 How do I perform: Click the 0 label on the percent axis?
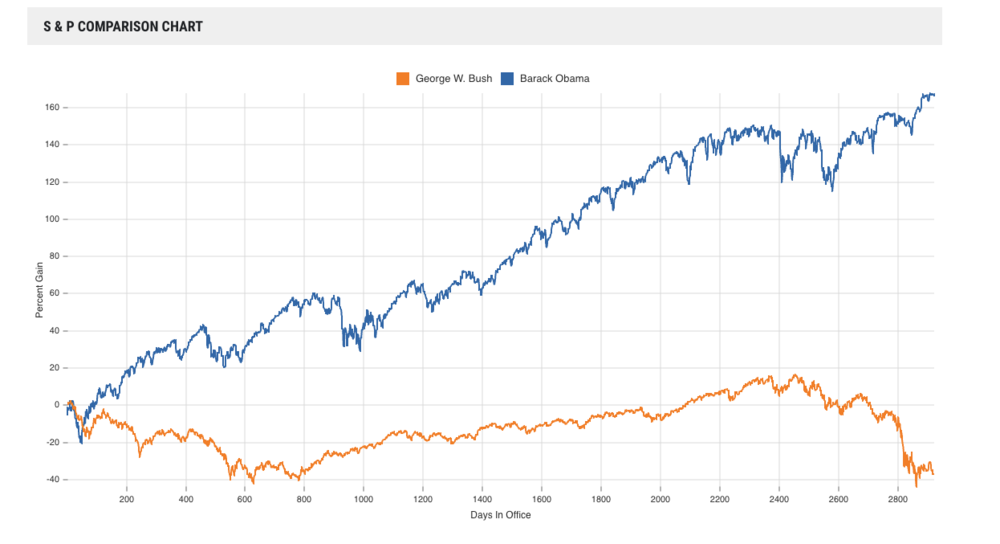(x=56, y=405)
